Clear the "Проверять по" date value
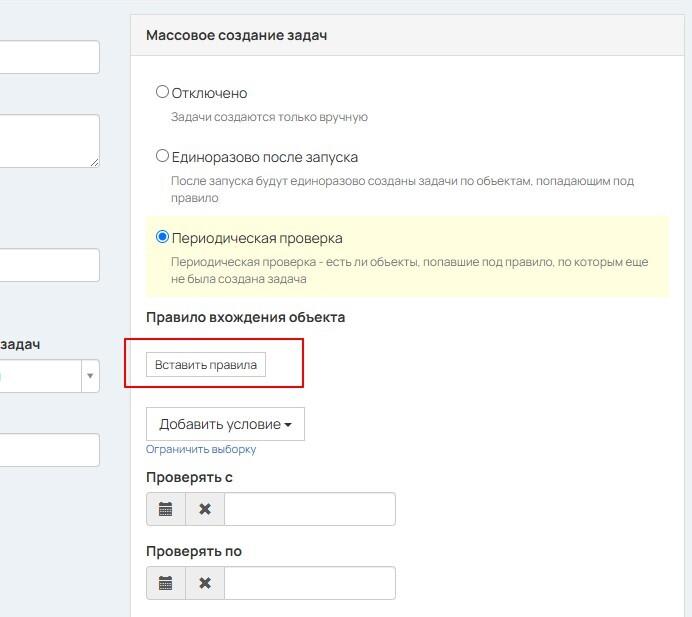The height and width of the screenshot is (617, 692). (205, 583)
